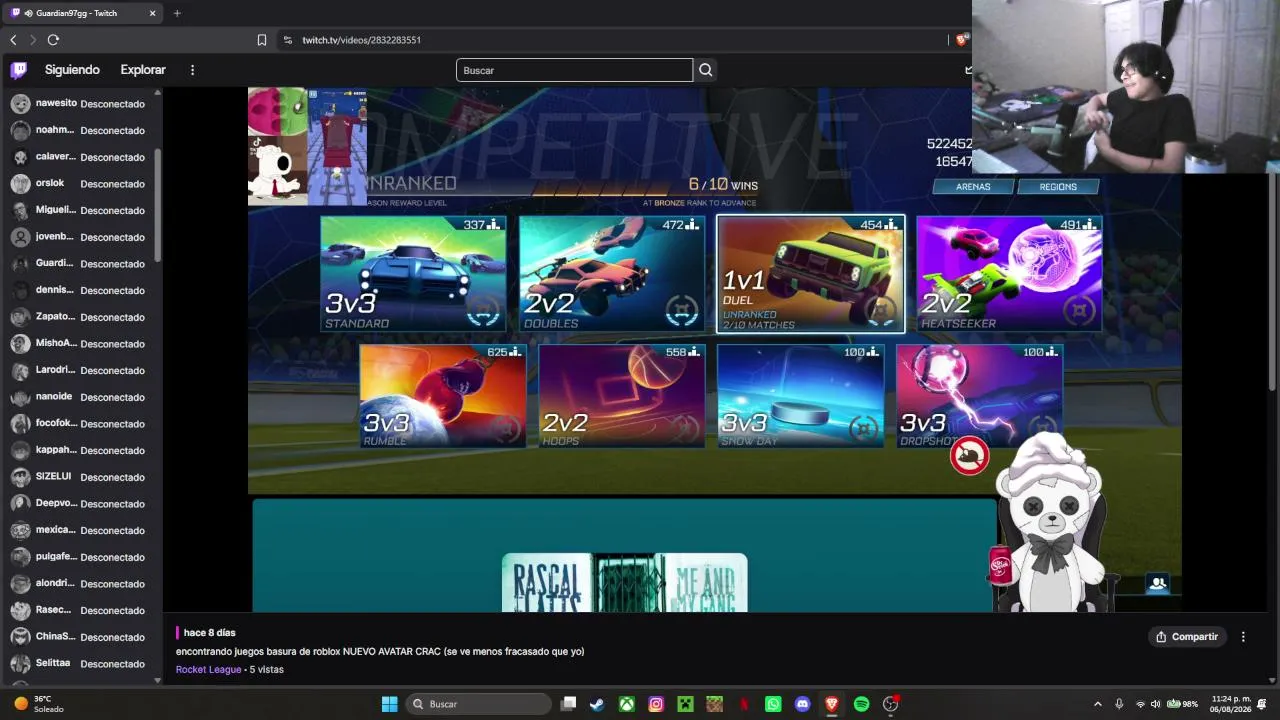The image size is (1280, 720).
Task: Open the Rocket League category link
Action: pos(208,669)
